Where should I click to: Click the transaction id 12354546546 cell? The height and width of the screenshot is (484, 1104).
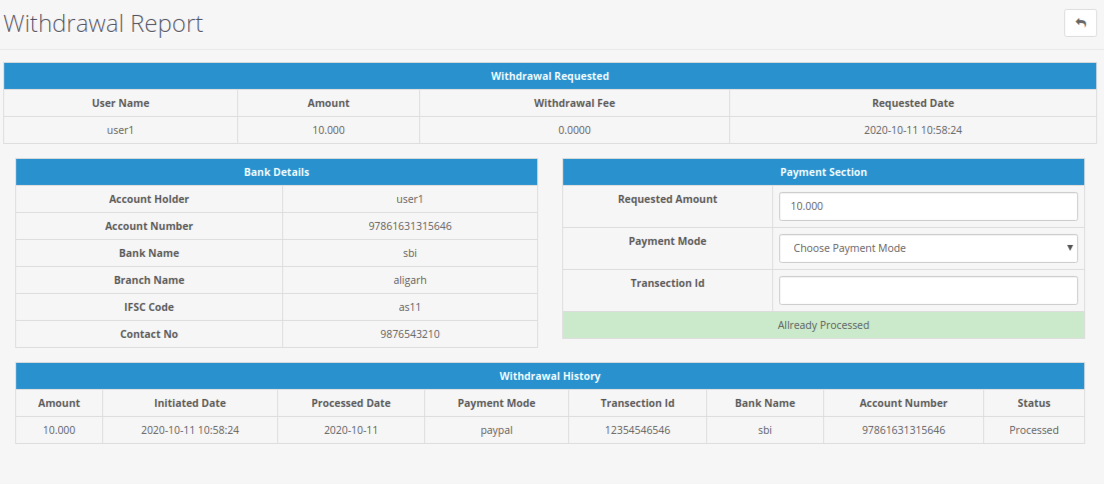click(x=637, y=430)
